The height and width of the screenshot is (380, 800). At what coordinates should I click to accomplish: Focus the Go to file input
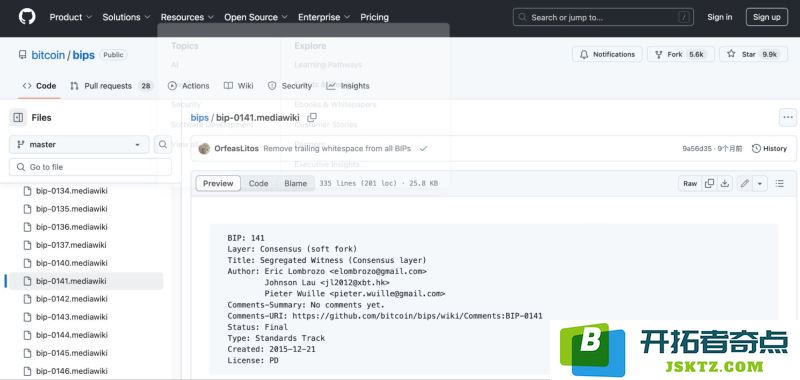click(x=90, y=167)
